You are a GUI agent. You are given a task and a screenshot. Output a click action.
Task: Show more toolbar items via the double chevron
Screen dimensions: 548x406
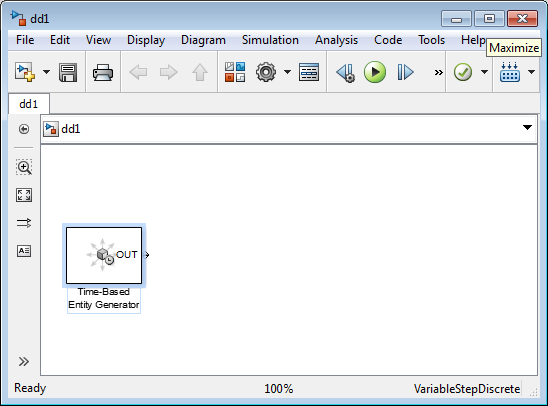tap(439, 72)
